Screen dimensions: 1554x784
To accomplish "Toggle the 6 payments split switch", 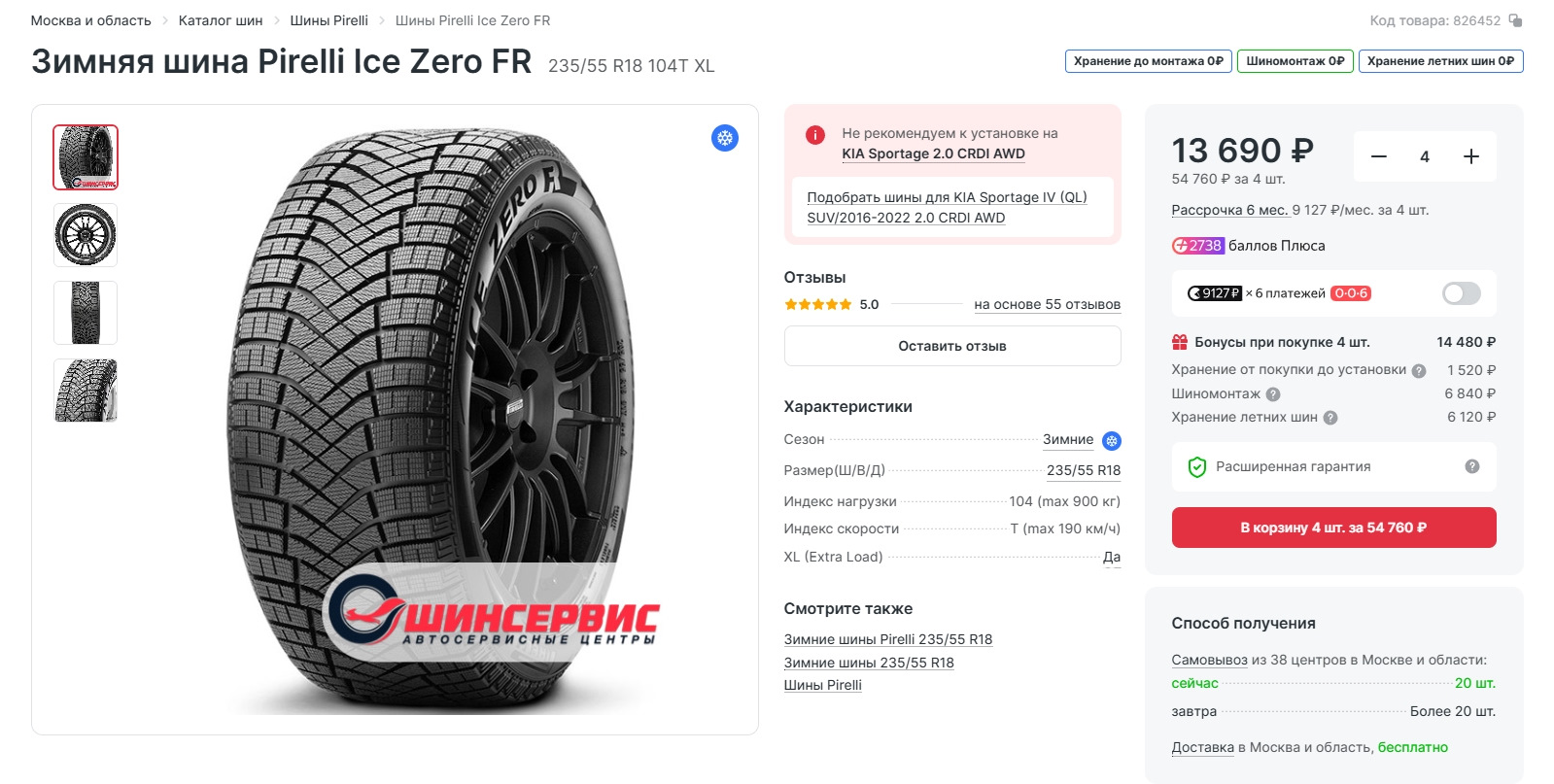I will point(1461,293).
